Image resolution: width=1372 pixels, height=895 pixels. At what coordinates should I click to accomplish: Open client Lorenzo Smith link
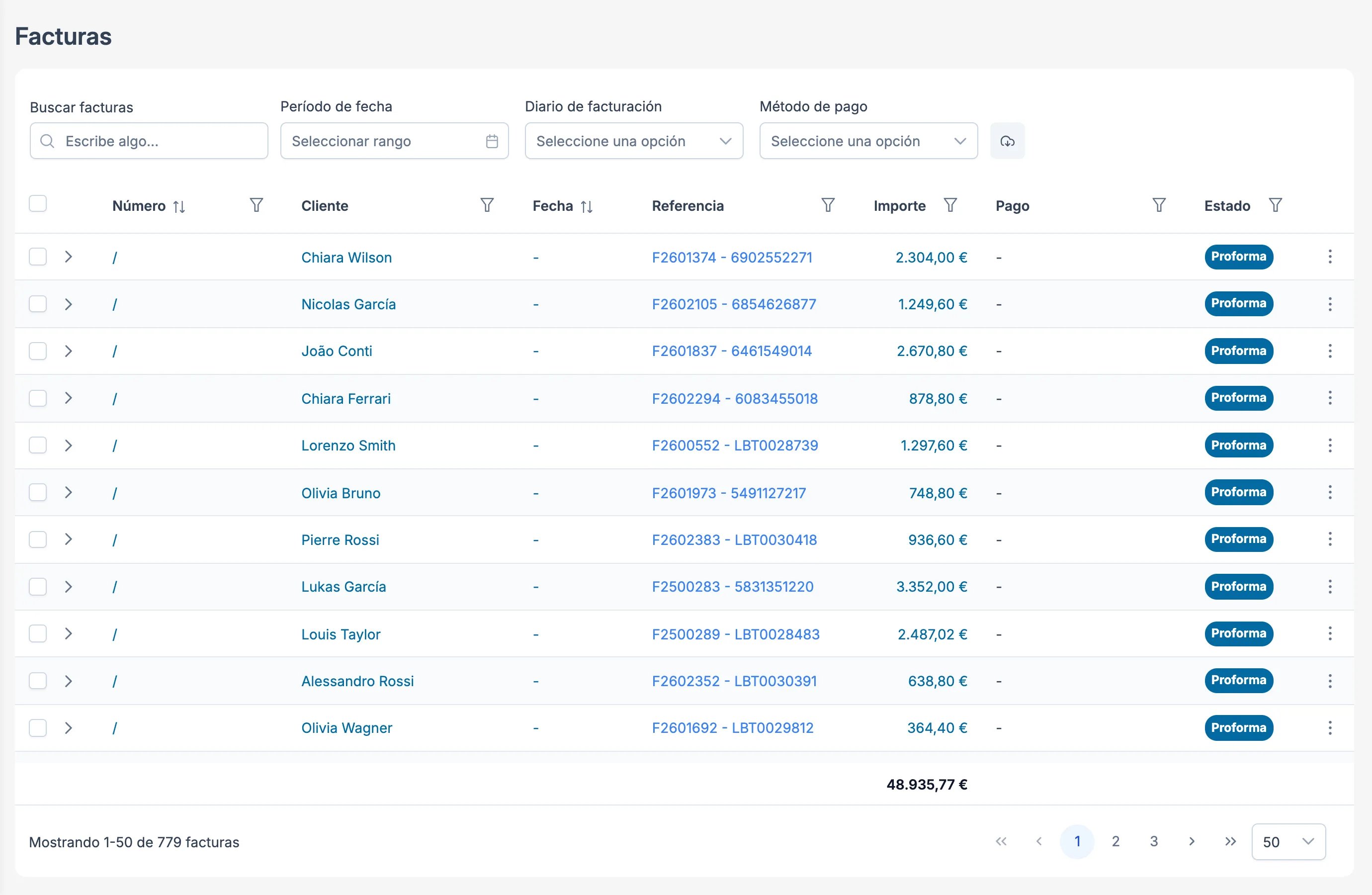(x=348, y=445)
